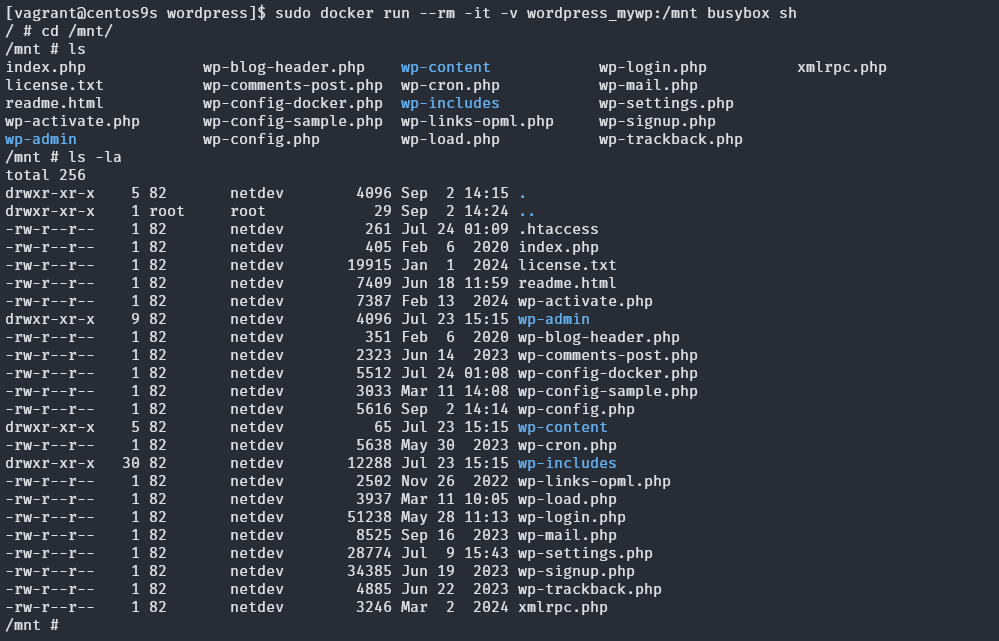The height and width of the screenshot is (641, 999).
Task: Click the 'total 256' summary line
Action: [45, 175]
